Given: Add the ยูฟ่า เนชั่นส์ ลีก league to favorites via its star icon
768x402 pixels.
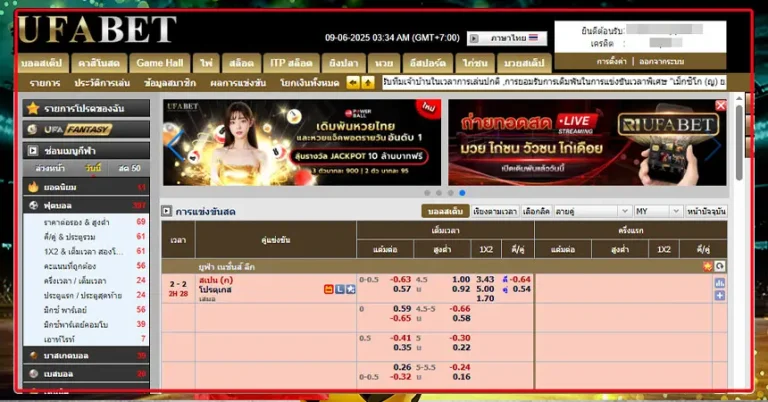Looking at the screenshot, I should (x=707, y=266).
